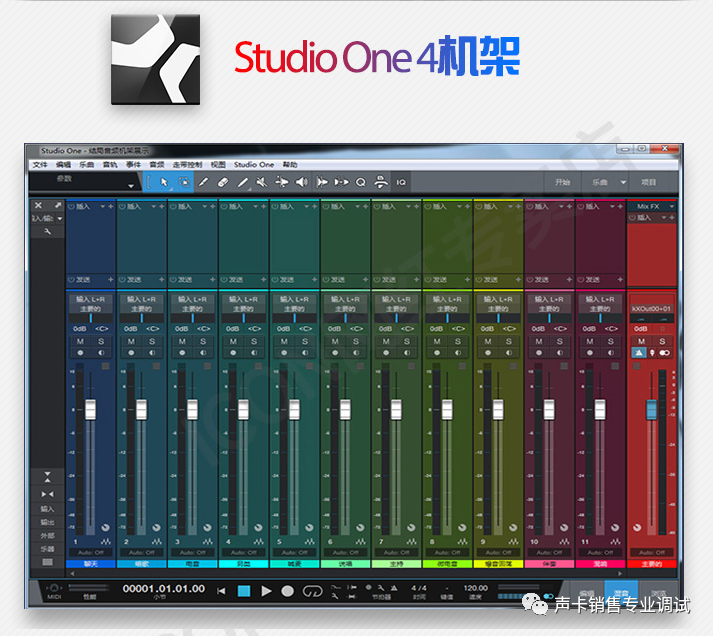Click the 120.00 tempo value
The image size is (713, 636).
pos(475,588)
